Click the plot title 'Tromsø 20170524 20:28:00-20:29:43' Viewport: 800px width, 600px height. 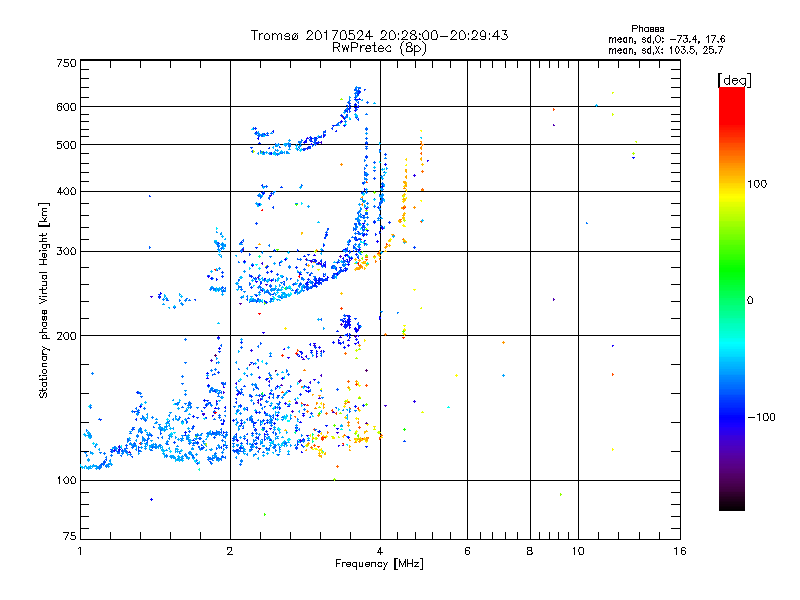379,35
